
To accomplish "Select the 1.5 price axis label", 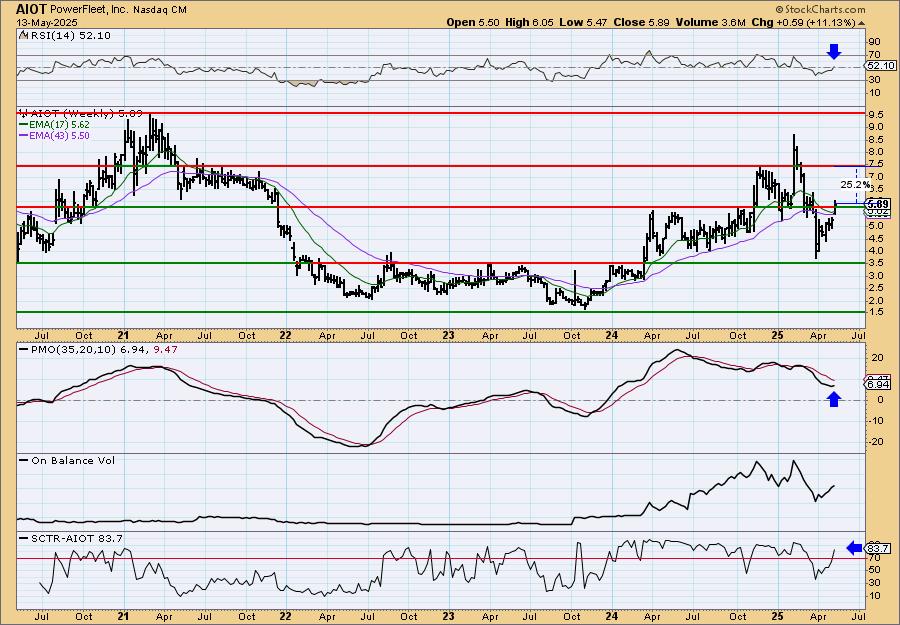I will (x=875, y=312).
